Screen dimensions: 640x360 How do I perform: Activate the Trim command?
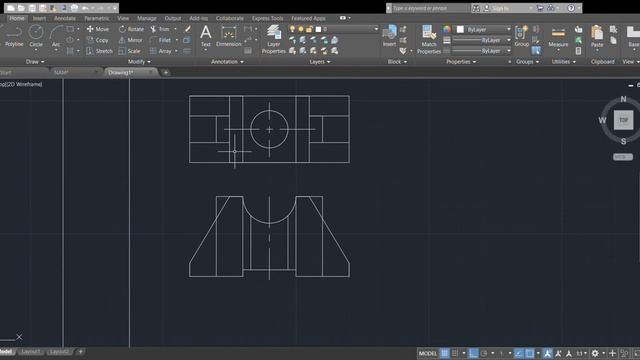coord(160,29)
